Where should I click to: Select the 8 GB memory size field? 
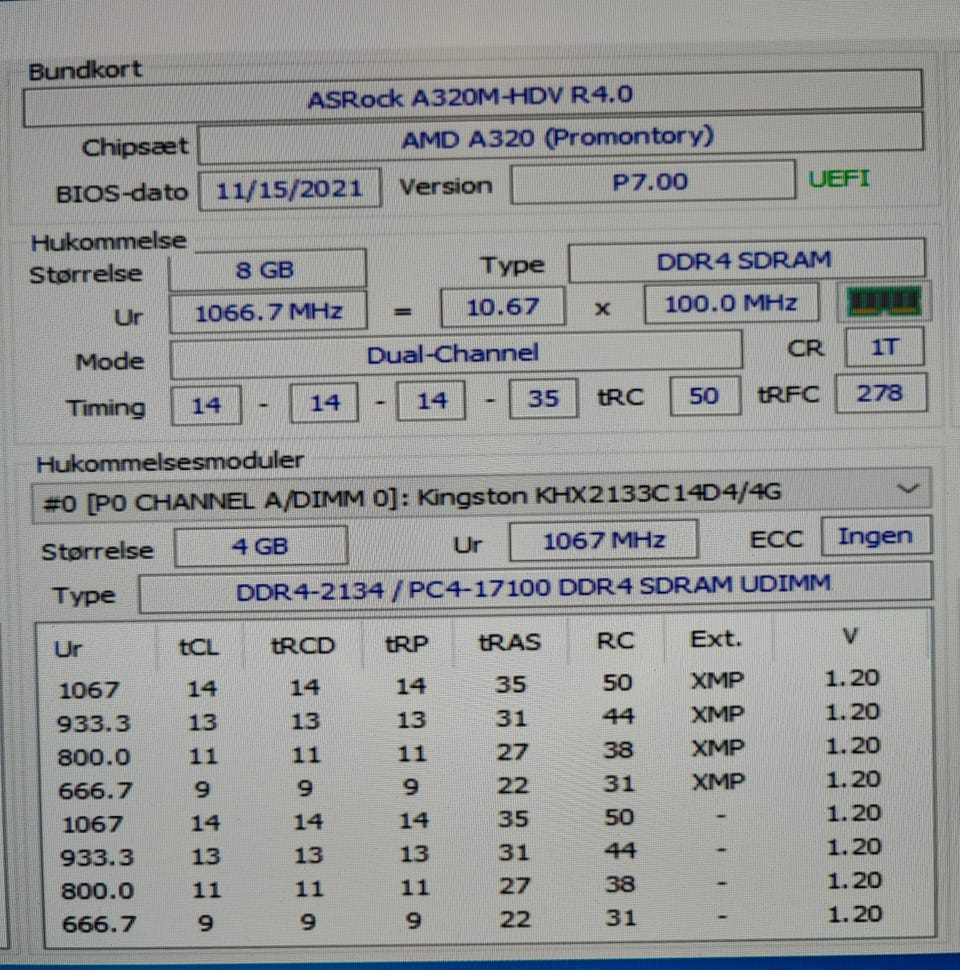(x=267, y=270)
